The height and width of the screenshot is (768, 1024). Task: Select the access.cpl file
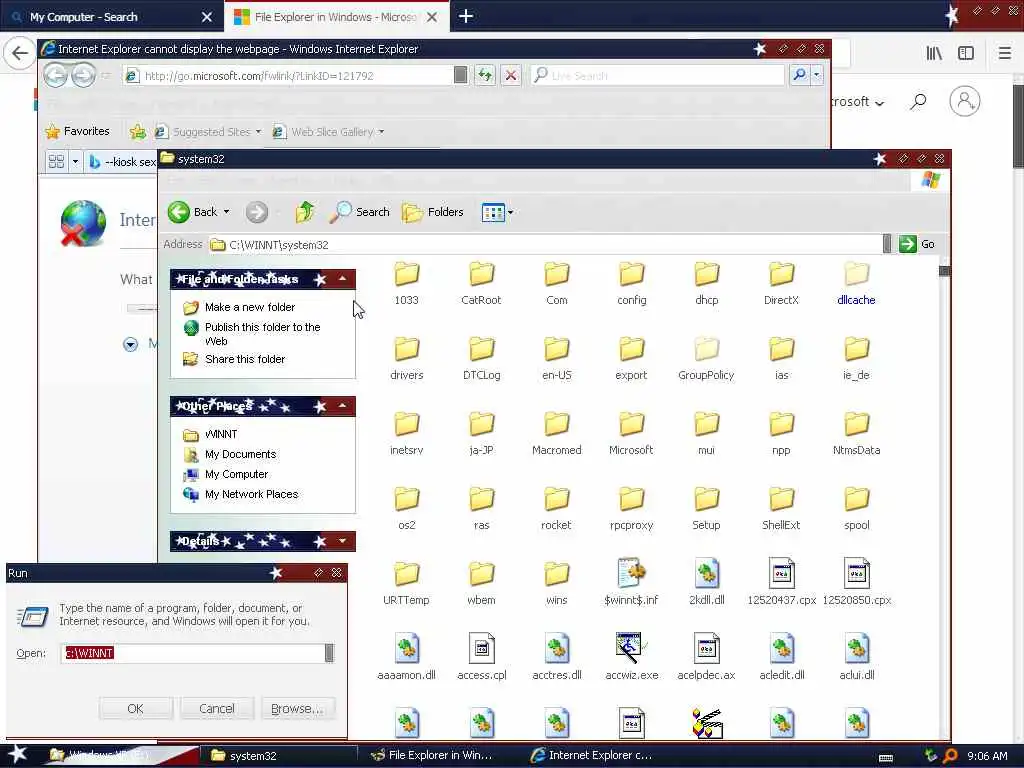pyautogui.click(x=482, y=658)
